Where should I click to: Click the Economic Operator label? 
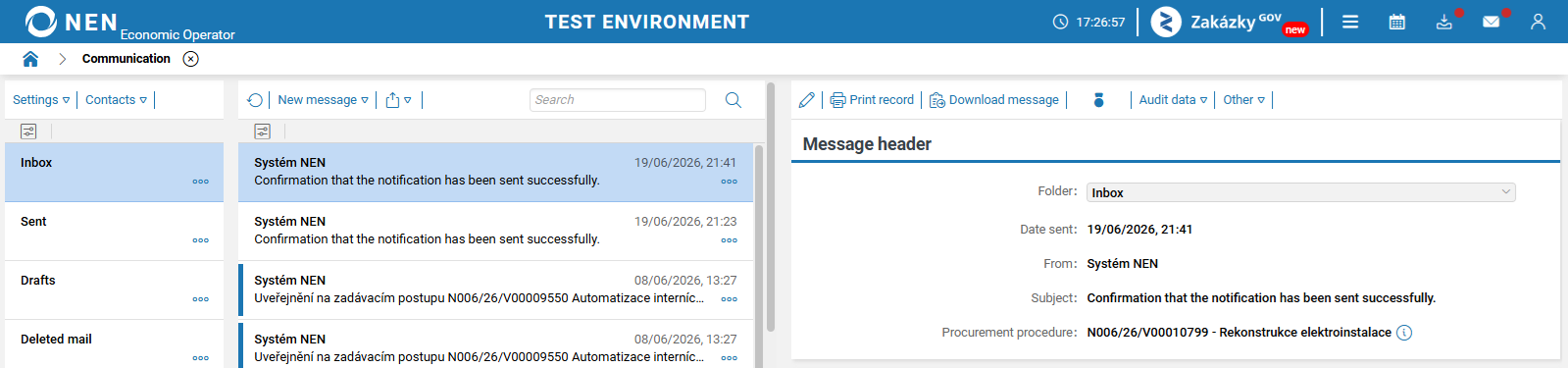click(x=177, y=34)
